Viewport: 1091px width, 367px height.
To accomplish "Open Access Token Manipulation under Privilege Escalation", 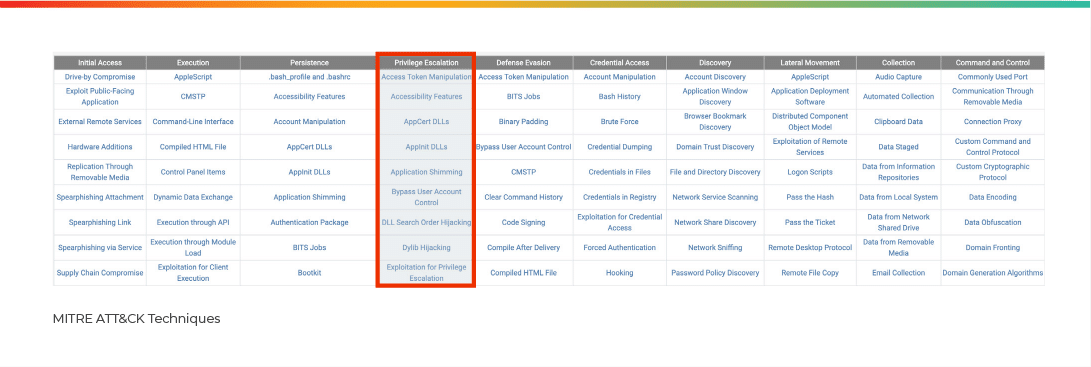I will (x=427, y=77).
